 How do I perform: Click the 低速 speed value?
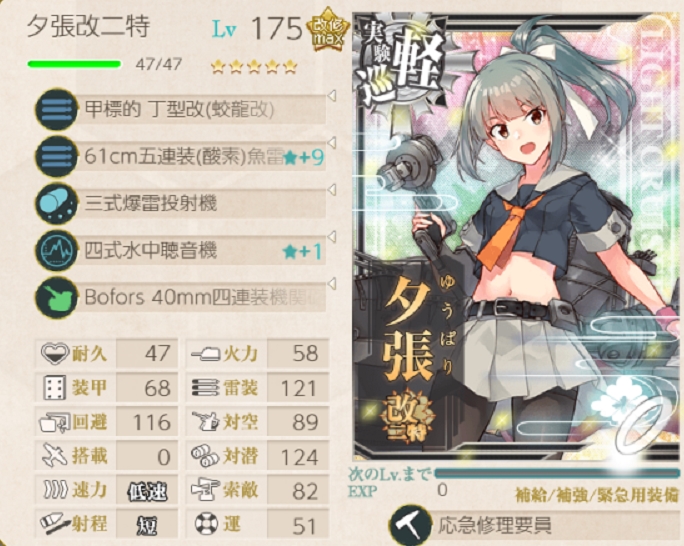click(x=147, y=492)
